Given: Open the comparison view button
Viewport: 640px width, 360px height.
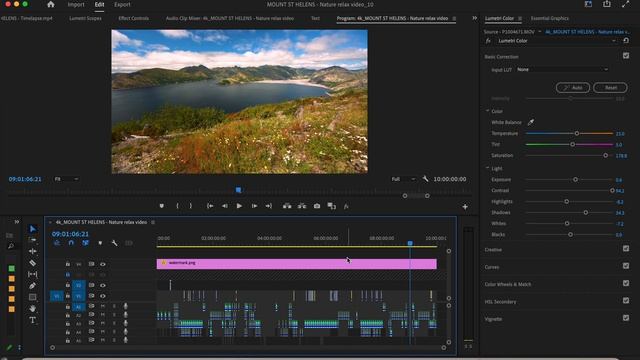Looking at the screenshot, I should pos(331,206).
